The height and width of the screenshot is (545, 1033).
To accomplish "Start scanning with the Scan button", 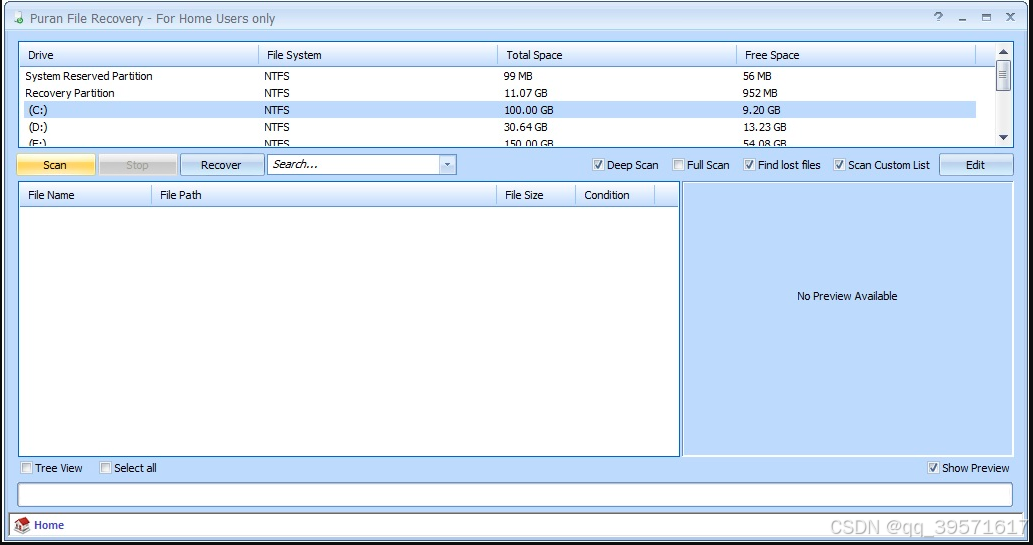I will click(x=55, y=165).
